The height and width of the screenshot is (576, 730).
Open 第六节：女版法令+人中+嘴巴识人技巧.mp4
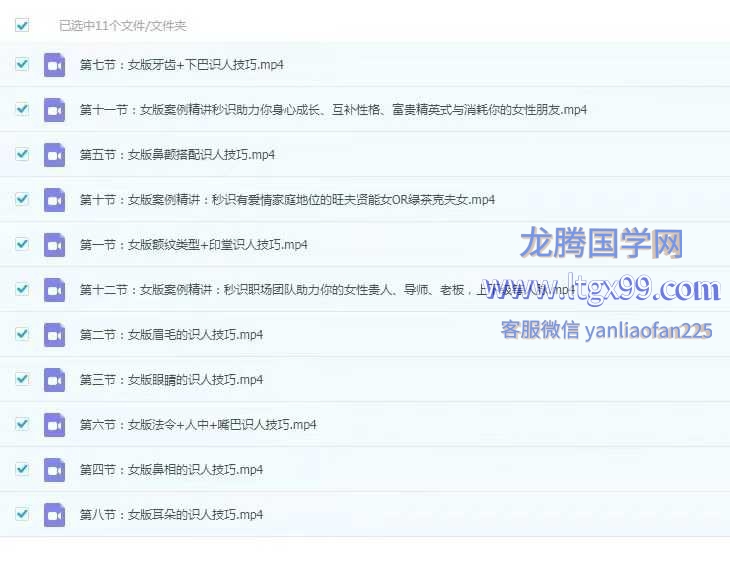[x=198, y=425]
